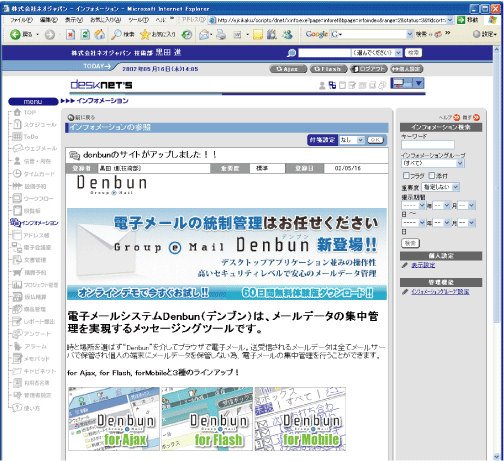Image resolution: width=504 pixels, height=461 pixels.
Task: Open the ファイル menu
Action: tap(21, 20)
